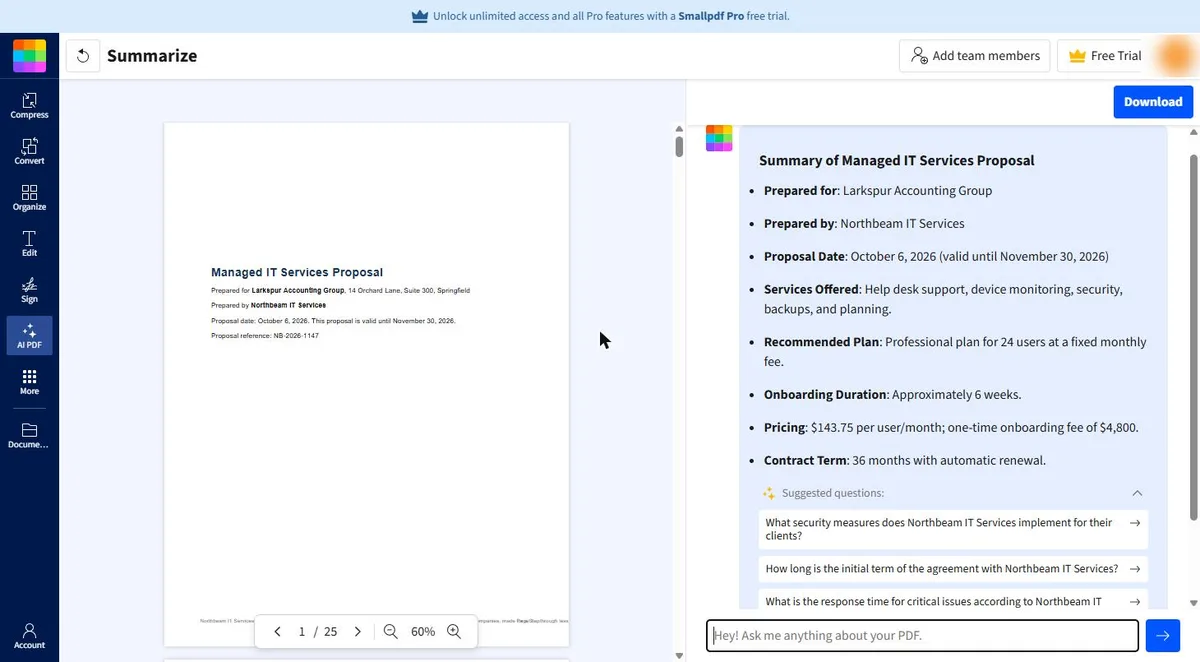Focus the Ask me anything input field
The image size is (1200, 662).
[922, 635]
